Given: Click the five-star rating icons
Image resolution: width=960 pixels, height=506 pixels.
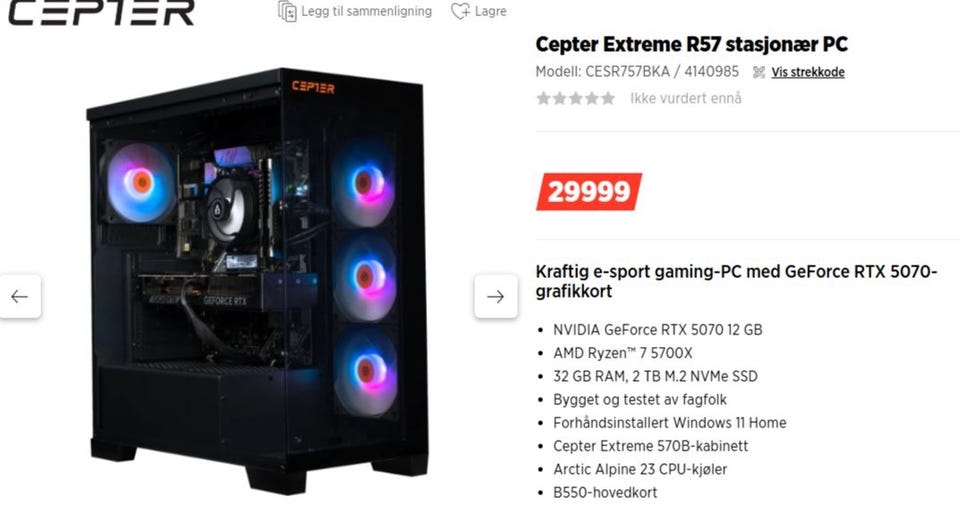Looking at the screenshot, I should coord(576,98).
